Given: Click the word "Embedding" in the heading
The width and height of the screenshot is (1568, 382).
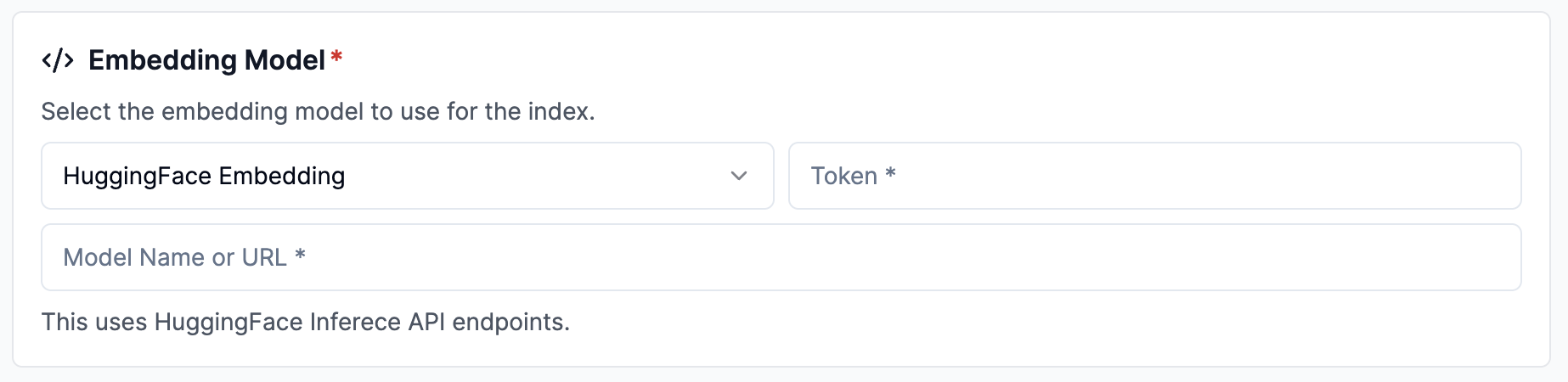Looking at the screenshot, I should click(x=162, y=60).
